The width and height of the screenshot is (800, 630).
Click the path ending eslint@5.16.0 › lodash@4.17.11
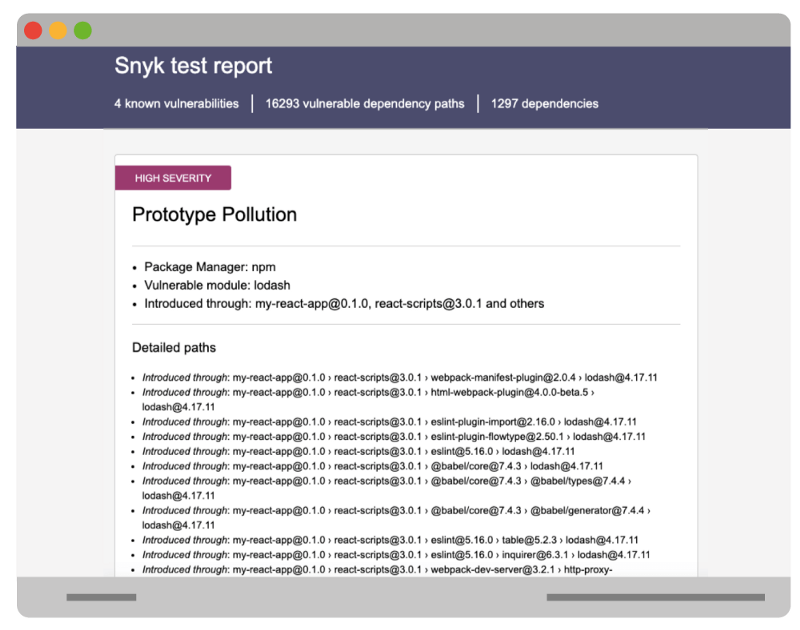coord(358,451)
